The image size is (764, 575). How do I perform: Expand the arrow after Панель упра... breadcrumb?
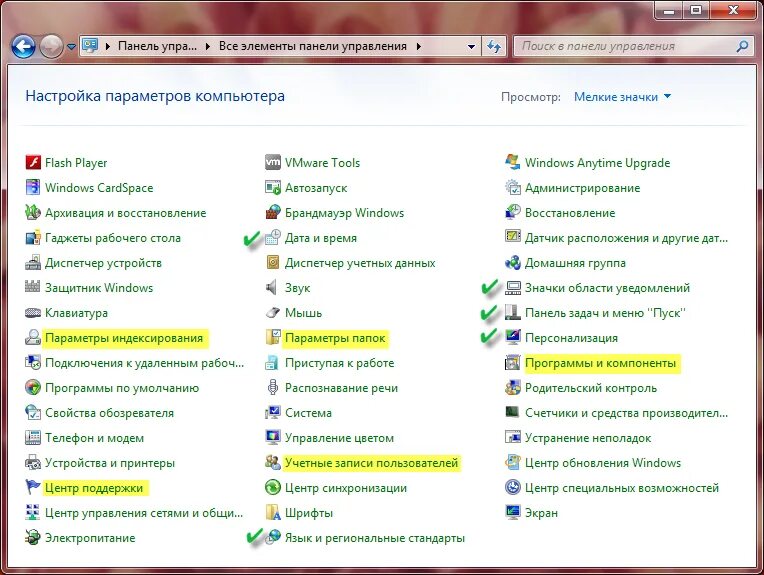click(208, 46)
